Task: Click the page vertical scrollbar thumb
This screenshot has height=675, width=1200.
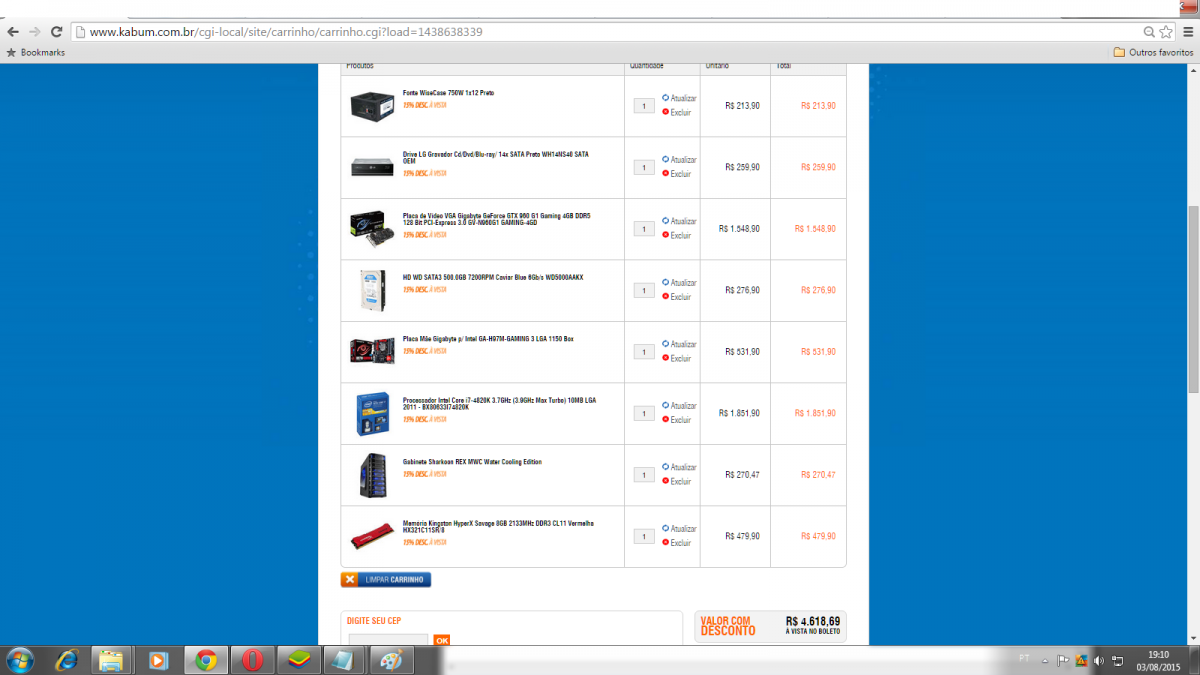Action: 1193,298
